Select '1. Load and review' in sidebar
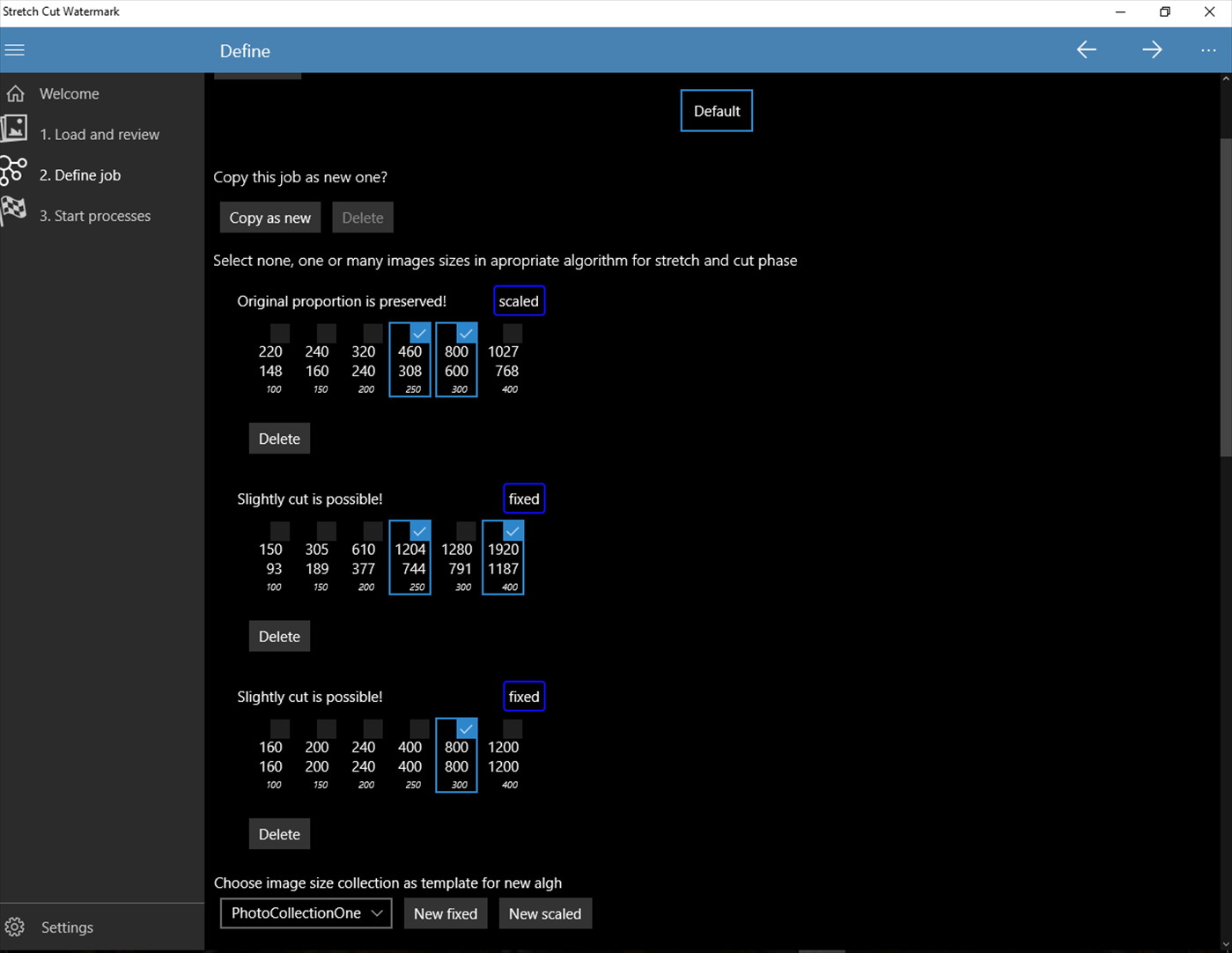The width and height of the screenshot is (1232, 953). 100,135
